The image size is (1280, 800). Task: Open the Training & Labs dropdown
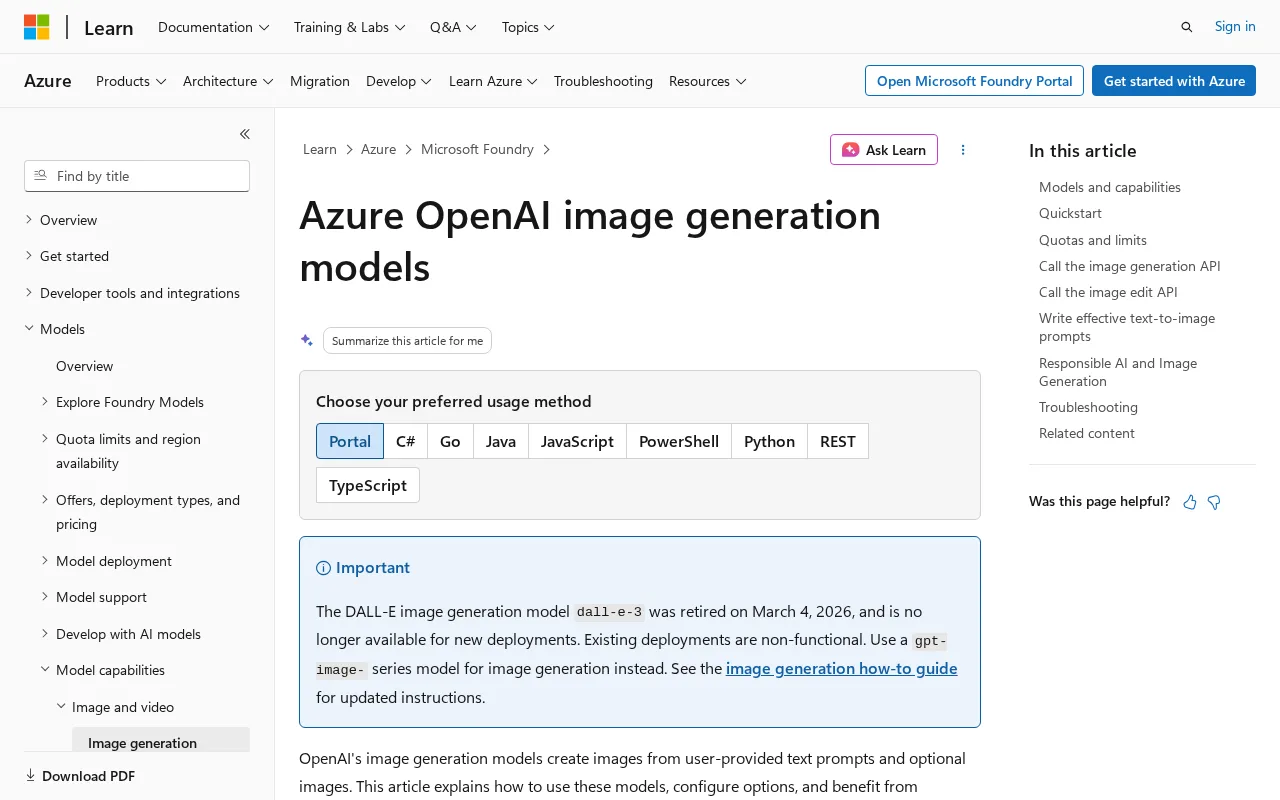[350, 27]
